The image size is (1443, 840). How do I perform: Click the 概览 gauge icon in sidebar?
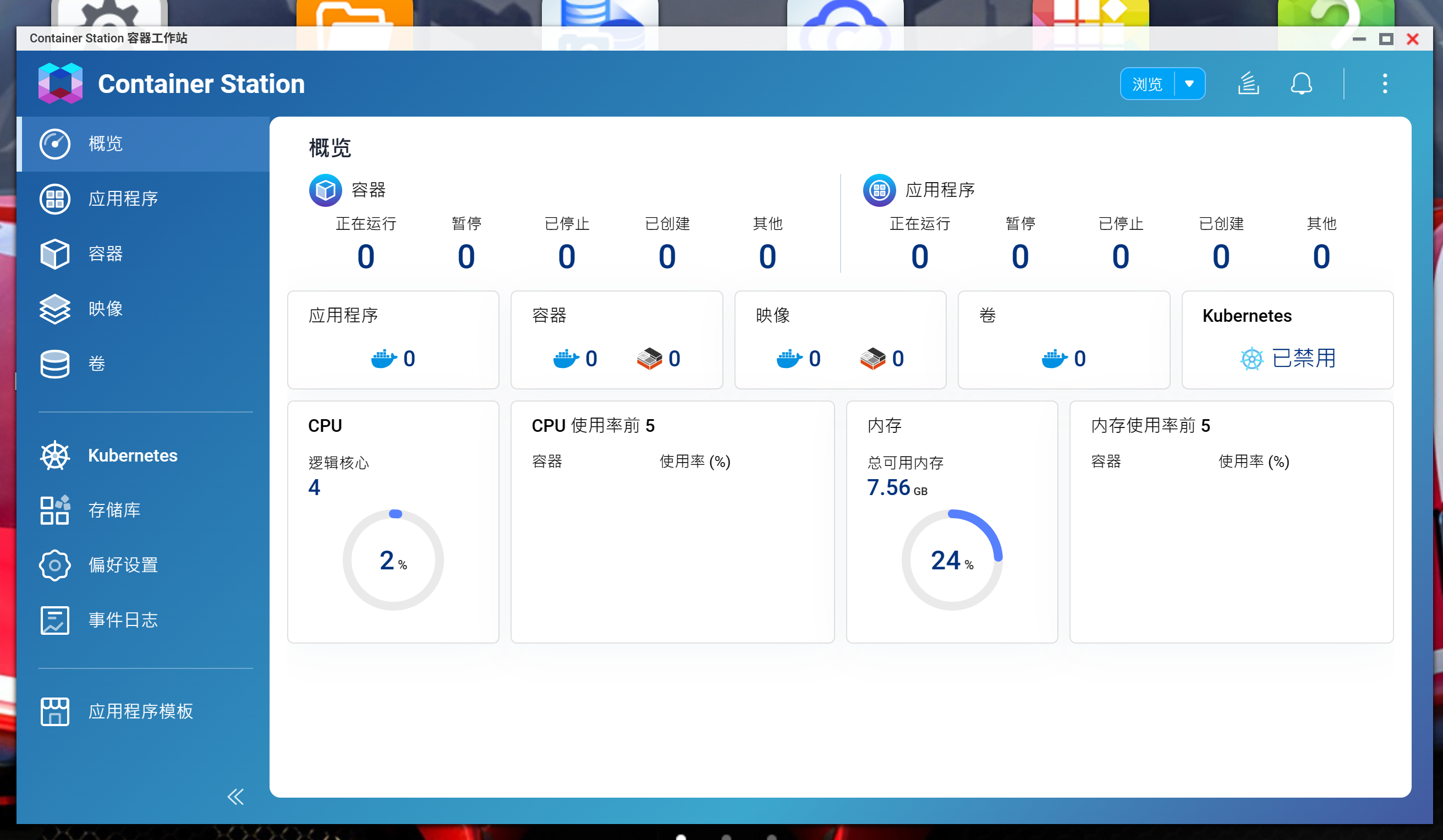click(x=55, y=144)
